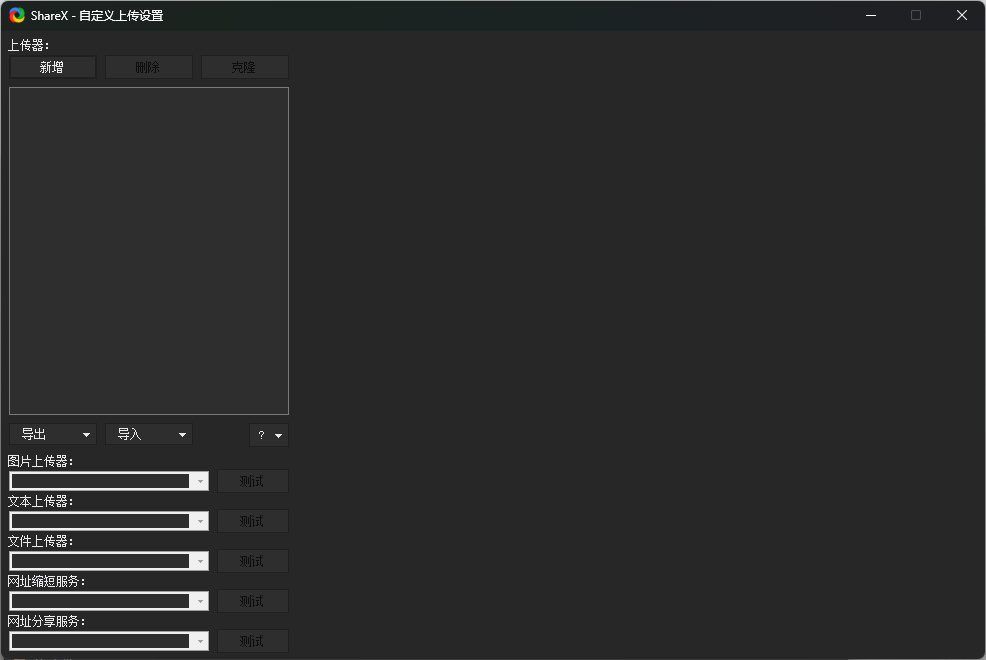Viewport: 986px width, 660px height.
Task: Click inside the empty uploader list box
Action: point(149,251)
